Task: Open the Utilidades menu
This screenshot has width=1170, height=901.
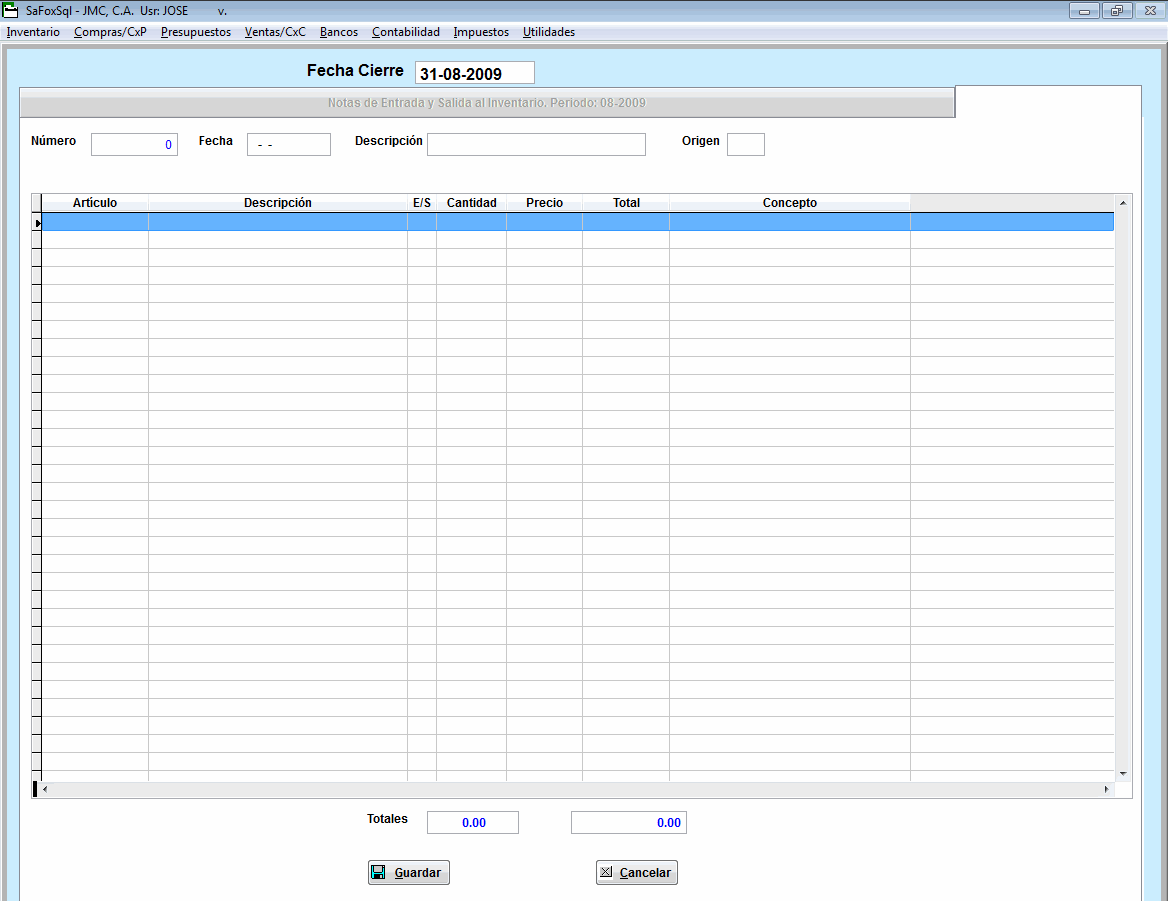Action: point(549,32)
